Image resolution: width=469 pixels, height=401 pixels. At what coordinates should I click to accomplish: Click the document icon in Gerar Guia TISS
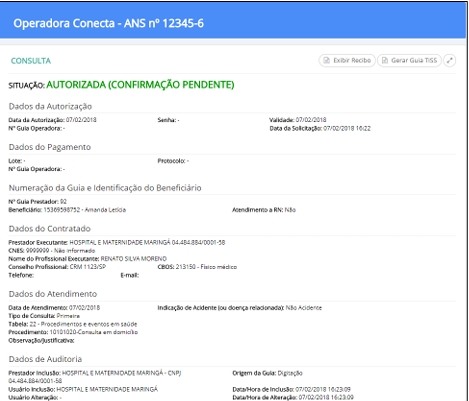pyautogui.click(x=385, y=60)
